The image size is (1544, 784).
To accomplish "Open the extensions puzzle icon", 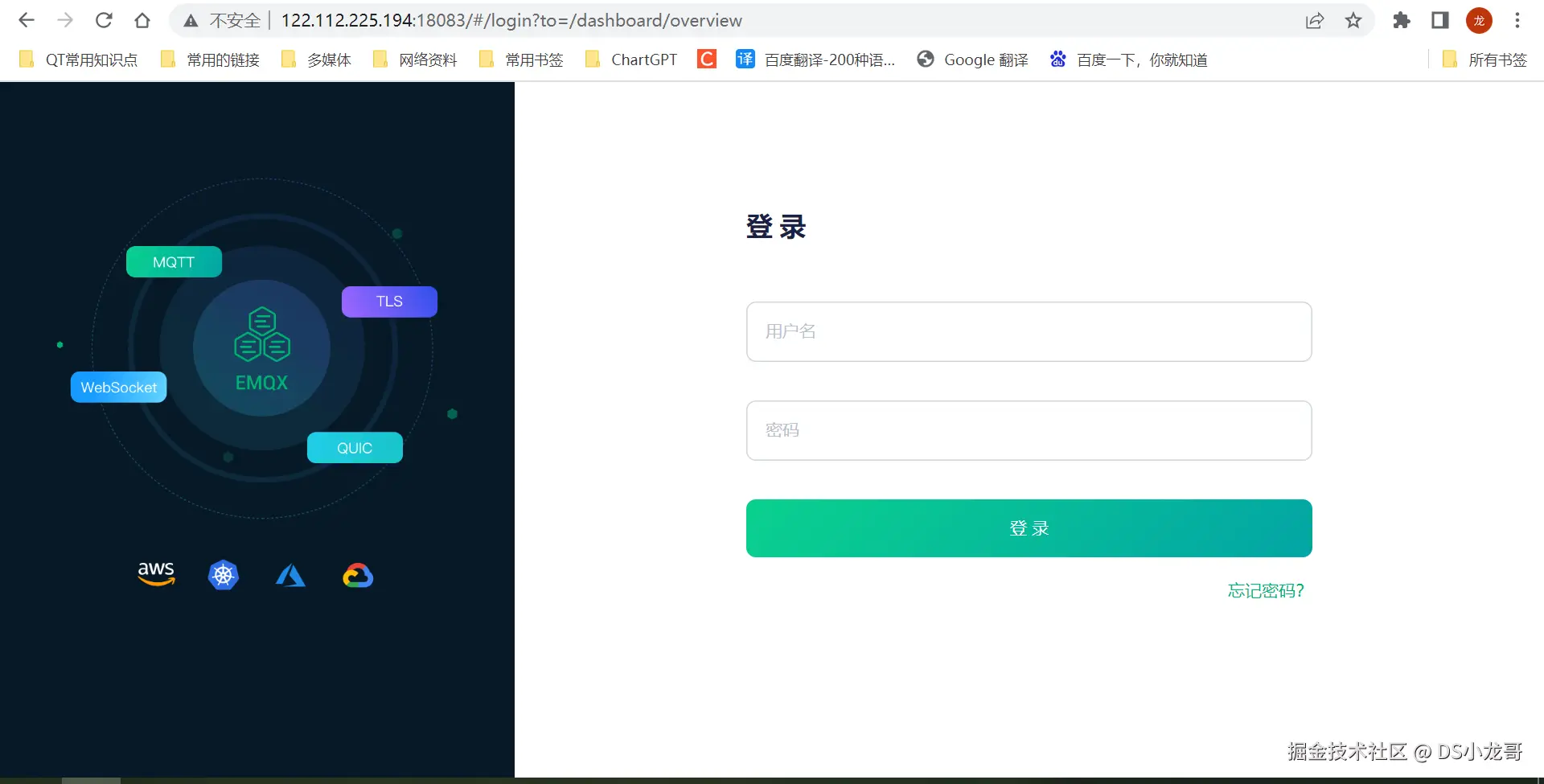I will [1402, 20].
